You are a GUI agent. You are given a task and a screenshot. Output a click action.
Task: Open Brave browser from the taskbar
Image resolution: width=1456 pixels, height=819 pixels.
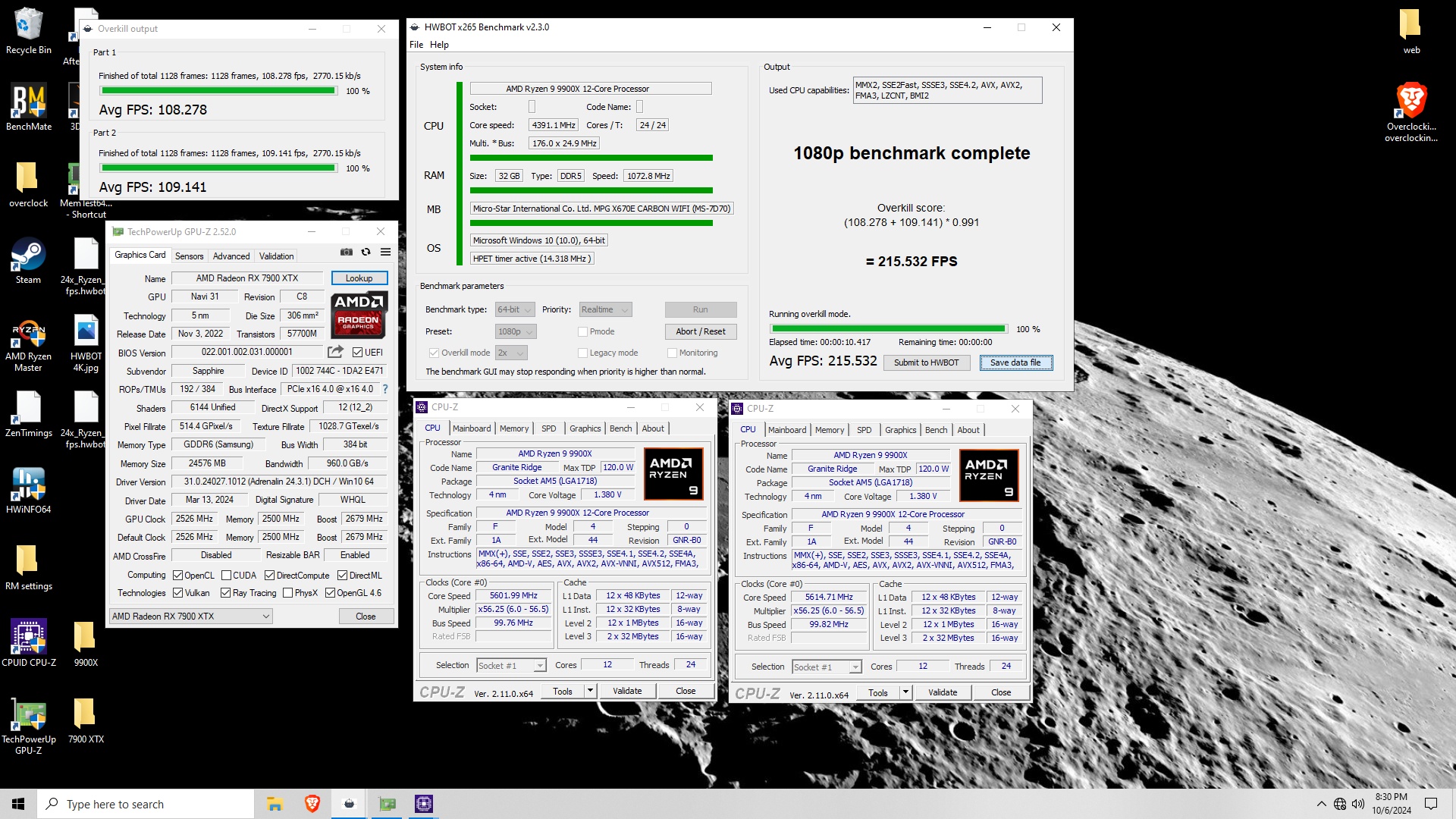(x=312, y=804)
